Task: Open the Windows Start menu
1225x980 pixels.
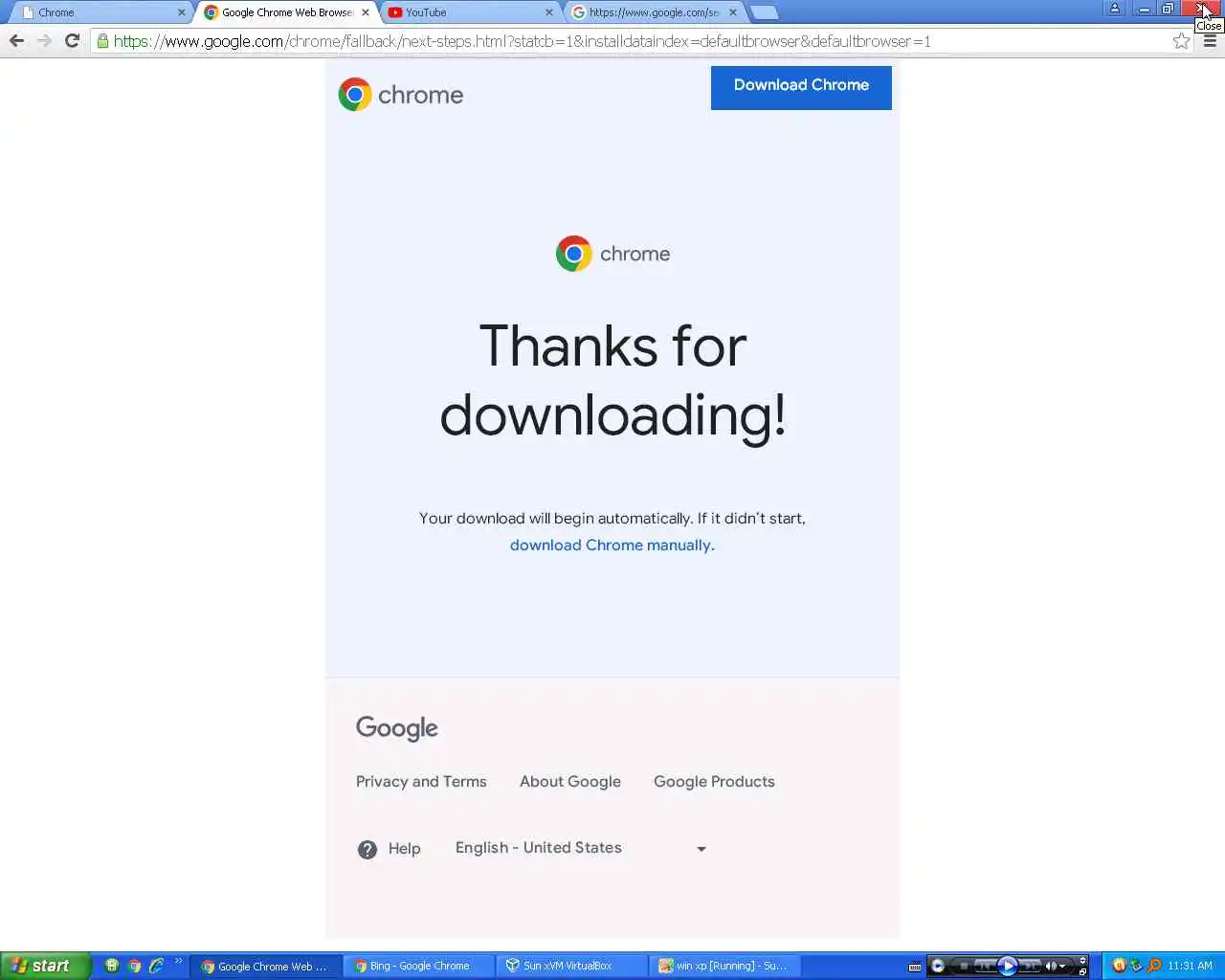Action: point(45,966)
